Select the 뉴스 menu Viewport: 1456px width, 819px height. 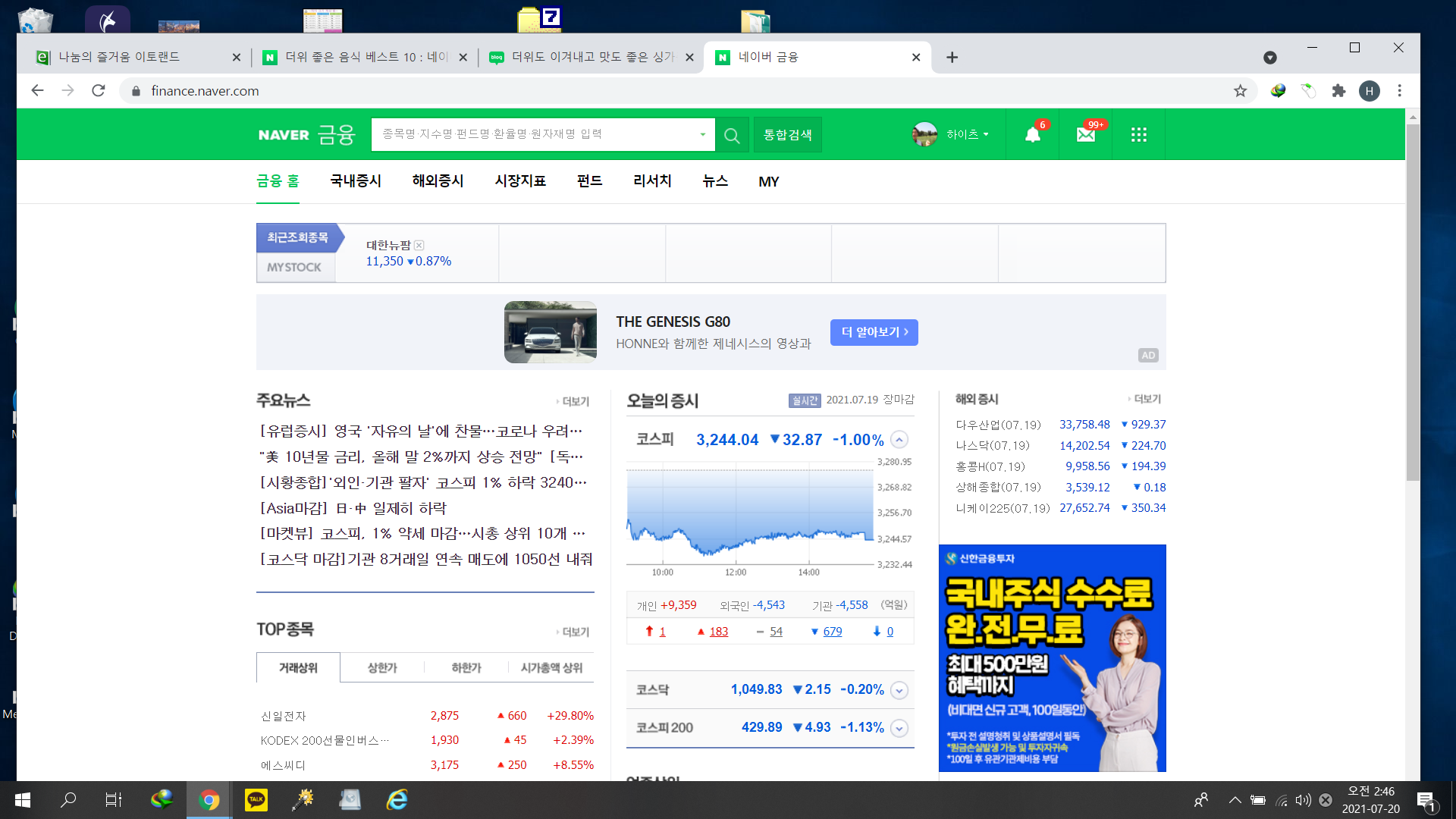tap(715, 181)
